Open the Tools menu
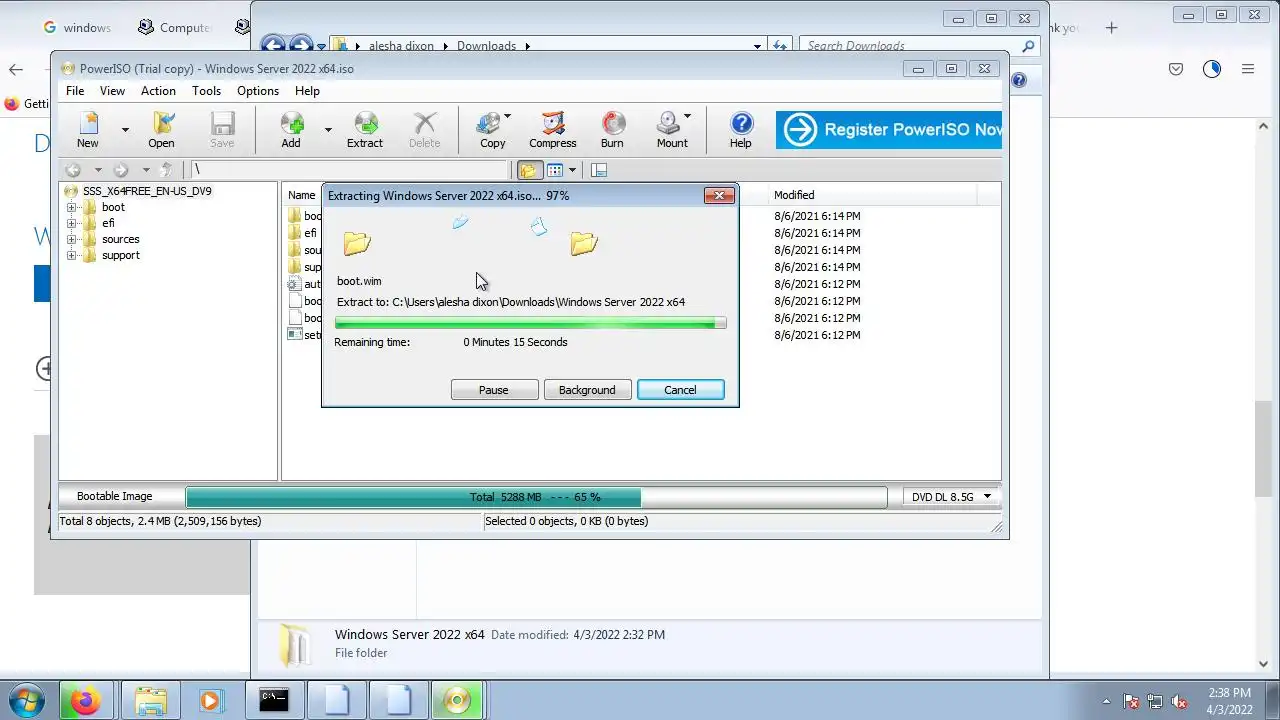Image resolution: width=1280 pixels, height=720 pixels. (206, 91)
